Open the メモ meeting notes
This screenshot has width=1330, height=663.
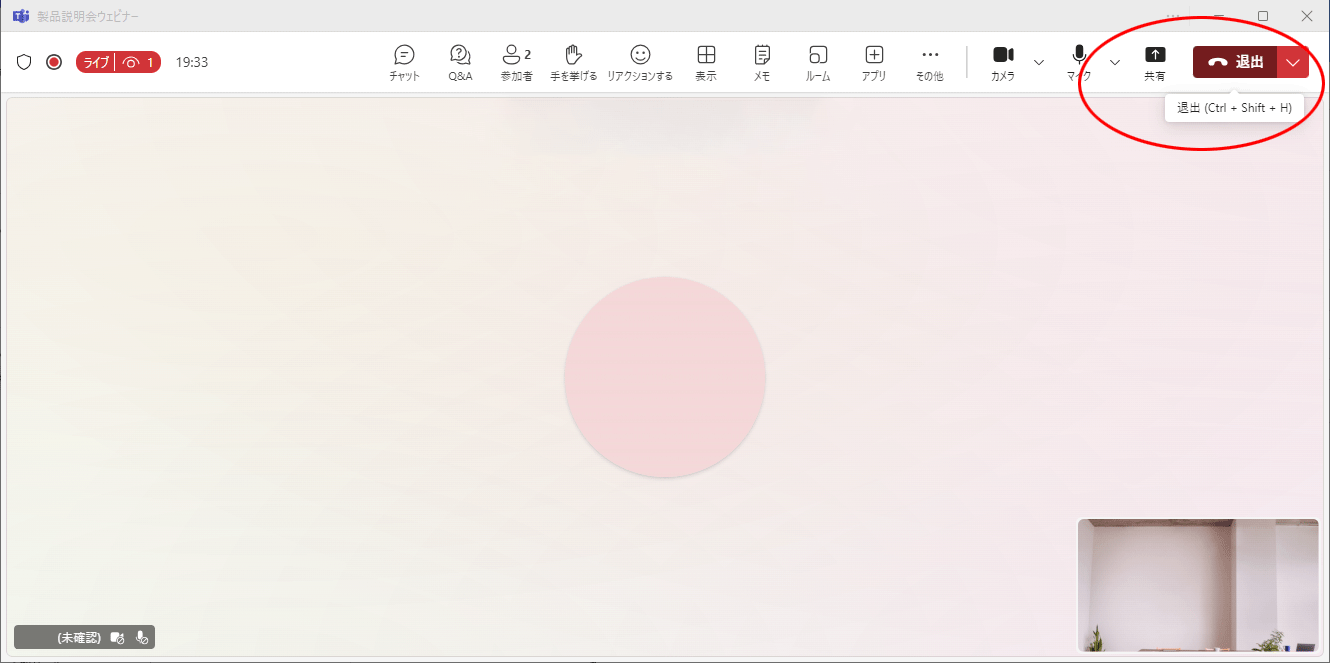pyautogui.click(x=762, y=62)
